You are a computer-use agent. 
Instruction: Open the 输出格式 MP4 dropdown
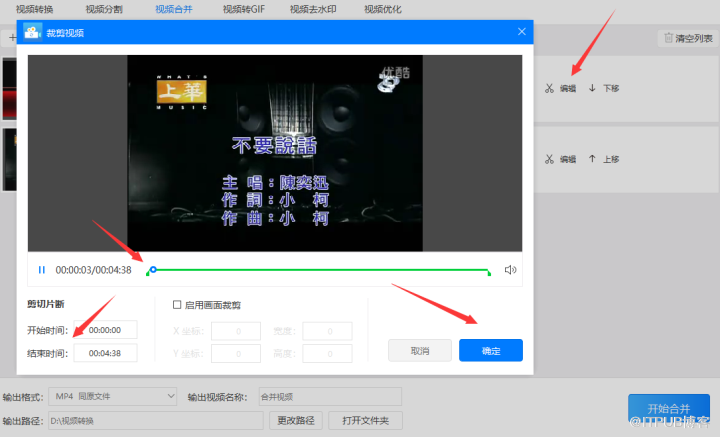(x=113, y=397)
